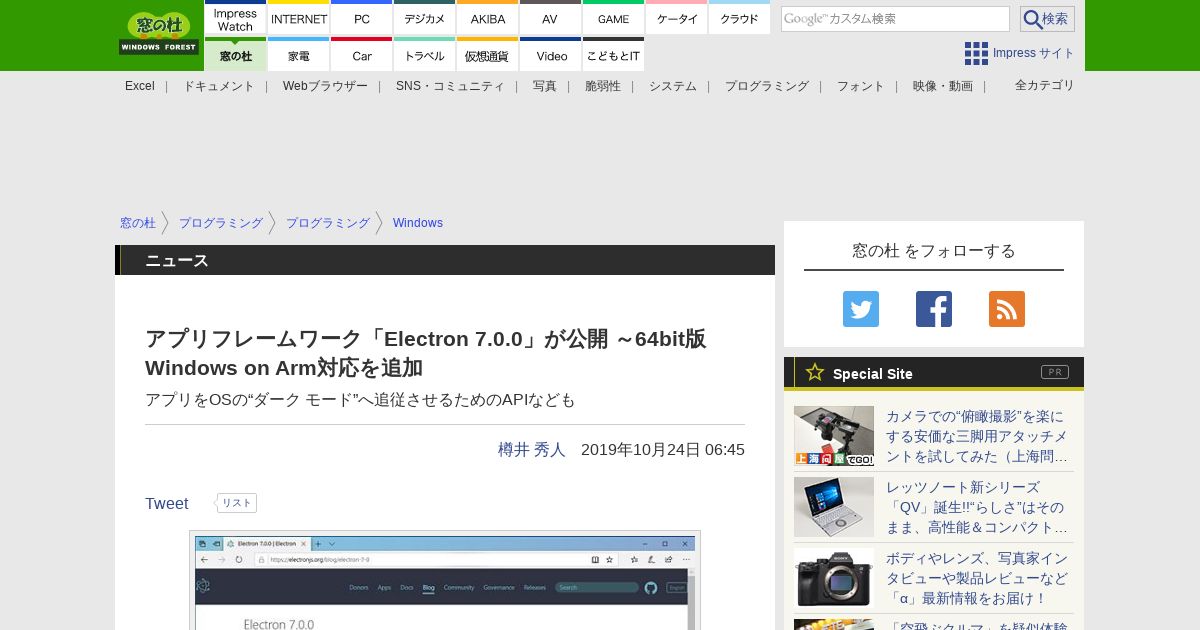Open the 家電 Watch tab
Image resolution: width=1200 pixels, height=630 pixels.
point(299,55)
